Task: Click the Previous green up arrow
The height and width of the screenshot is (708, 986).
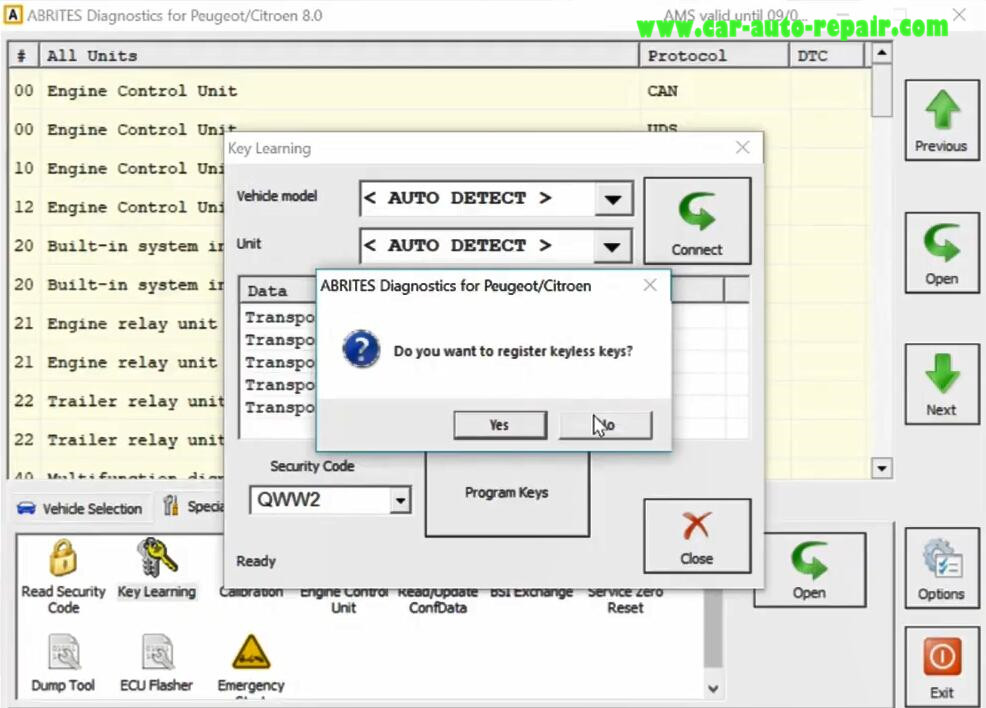Action: tap(941, 120)
